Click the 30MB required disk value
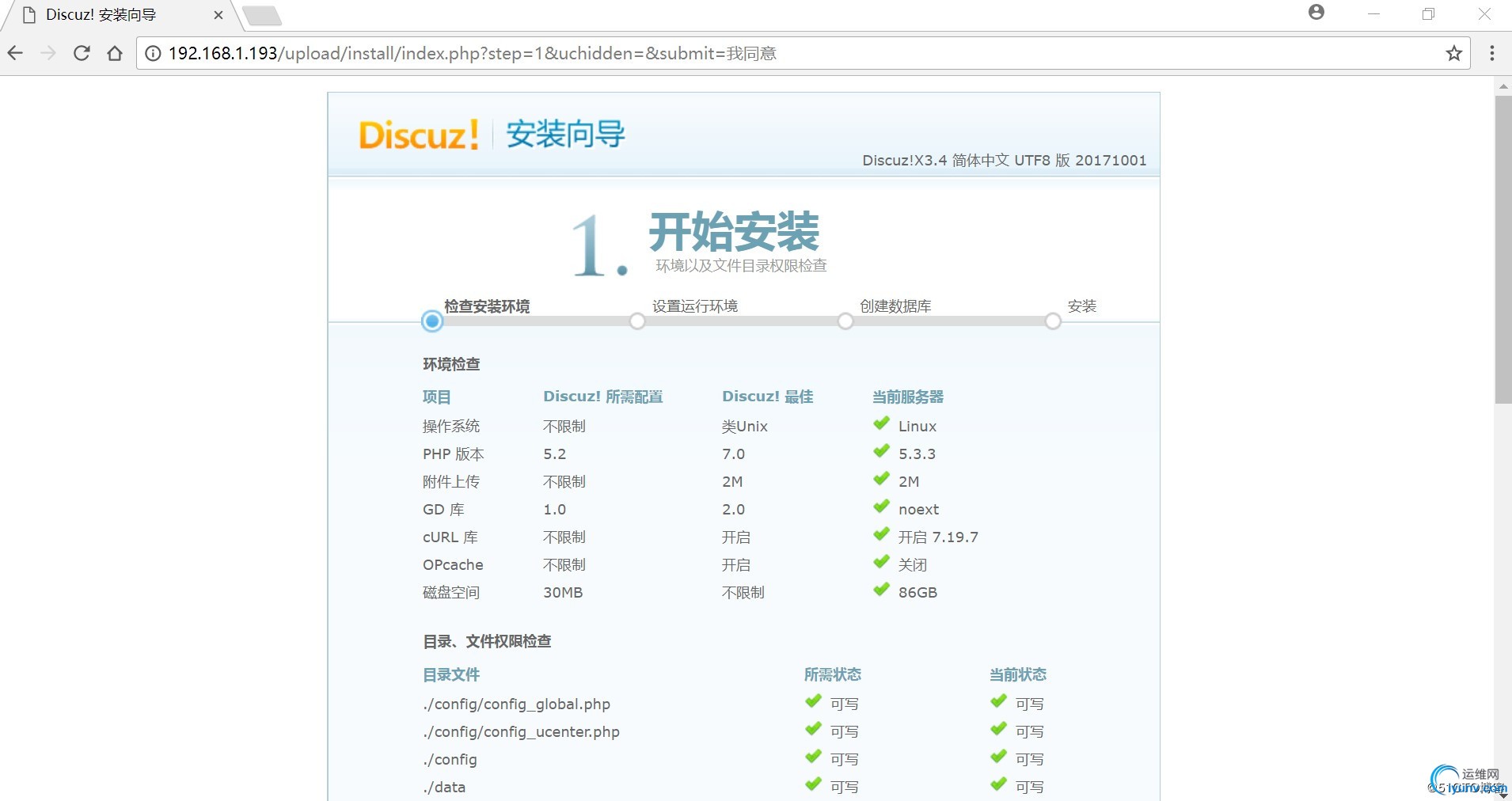The height and width of the screenshot is (801, 1512). click(563, 593)
